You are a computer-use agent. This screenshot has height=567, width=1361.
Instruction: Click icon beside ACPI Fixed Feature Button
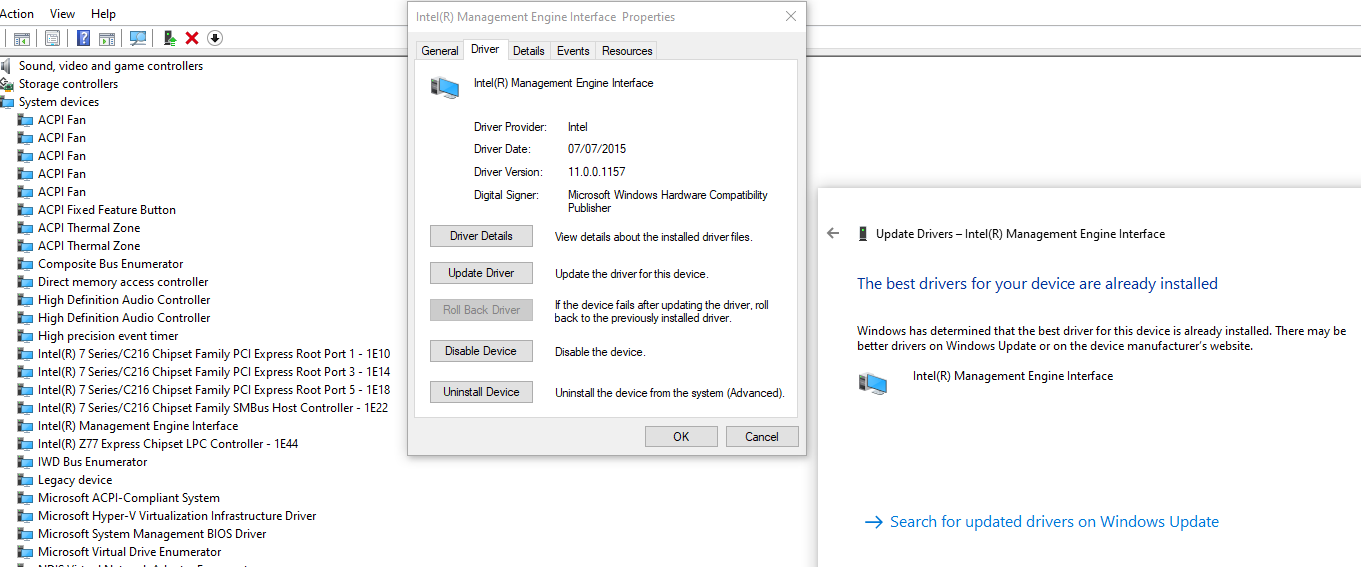(26, 210)
